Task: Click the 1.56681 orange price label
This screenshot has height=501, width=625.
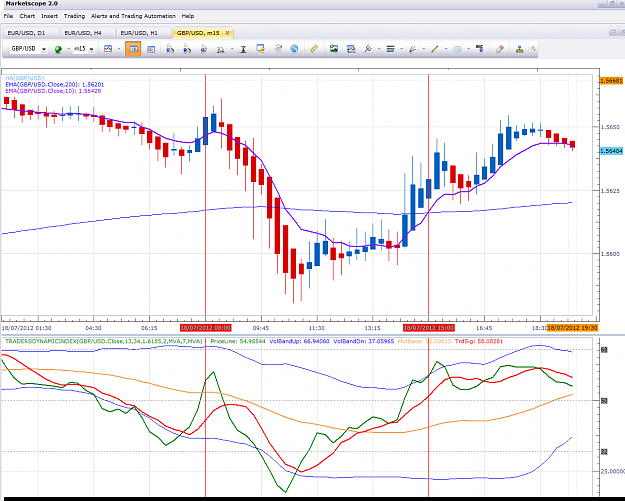Action: (611, 81)
